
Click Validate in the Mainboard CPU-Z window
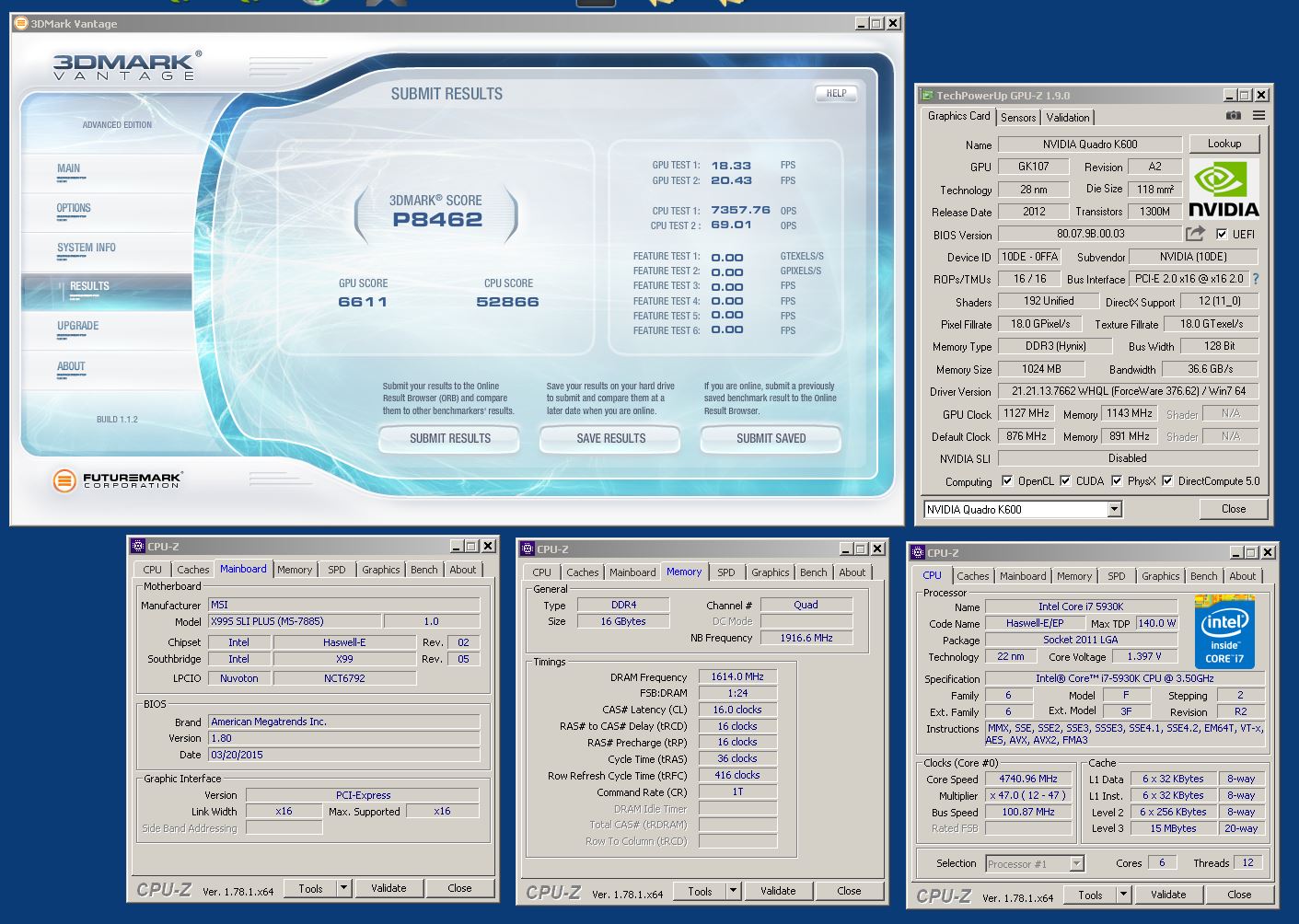click(389, 888)
